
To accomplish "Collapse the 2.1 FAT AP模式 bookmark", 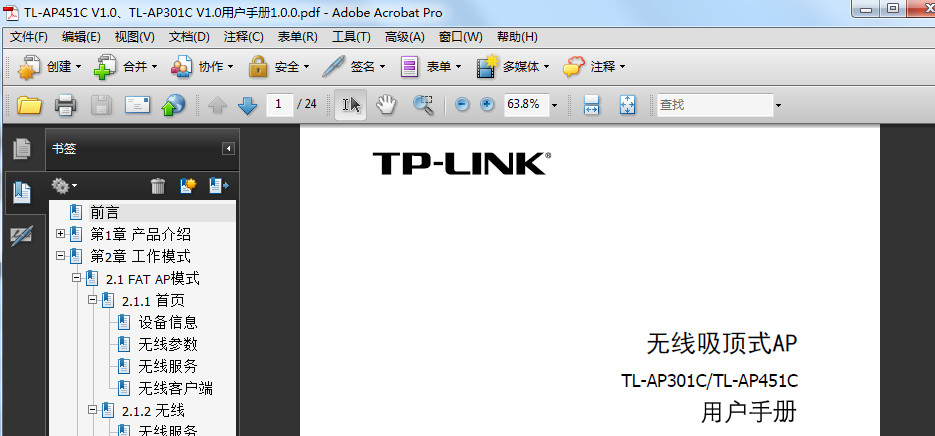I will point(76,278).
